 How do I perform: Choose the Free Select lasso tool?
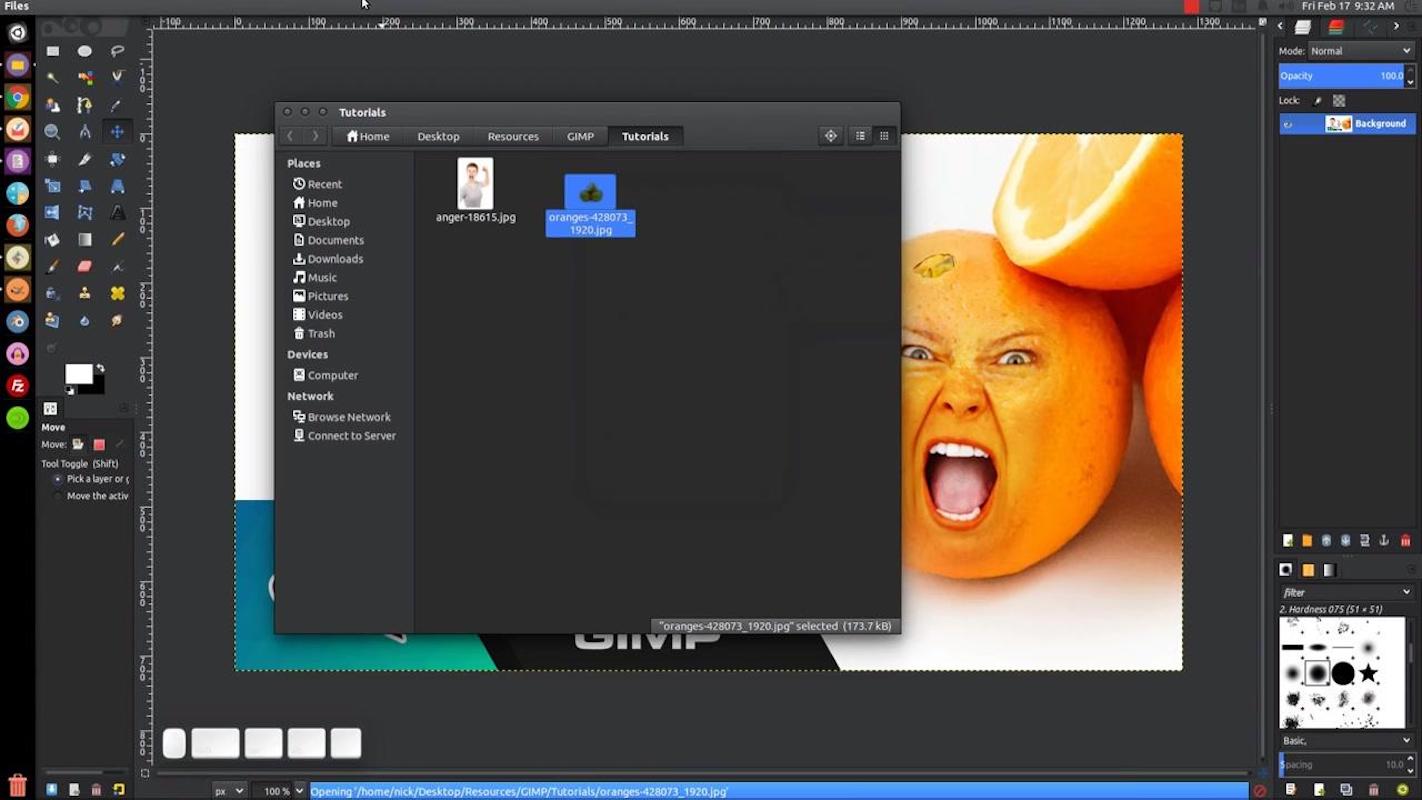tap(117, 51)
